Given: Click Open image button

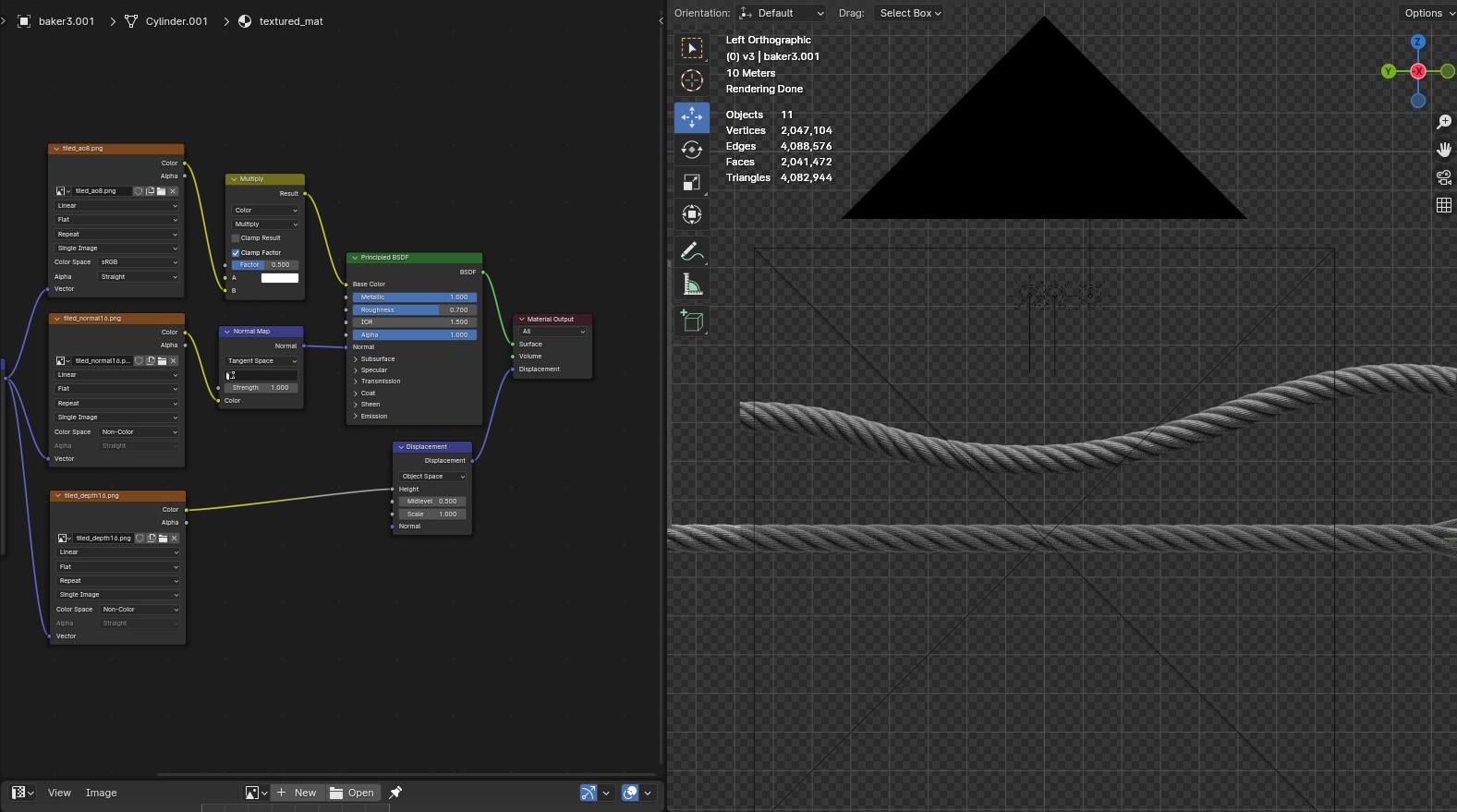Looking at the screenshot, I should coord(352,793).
